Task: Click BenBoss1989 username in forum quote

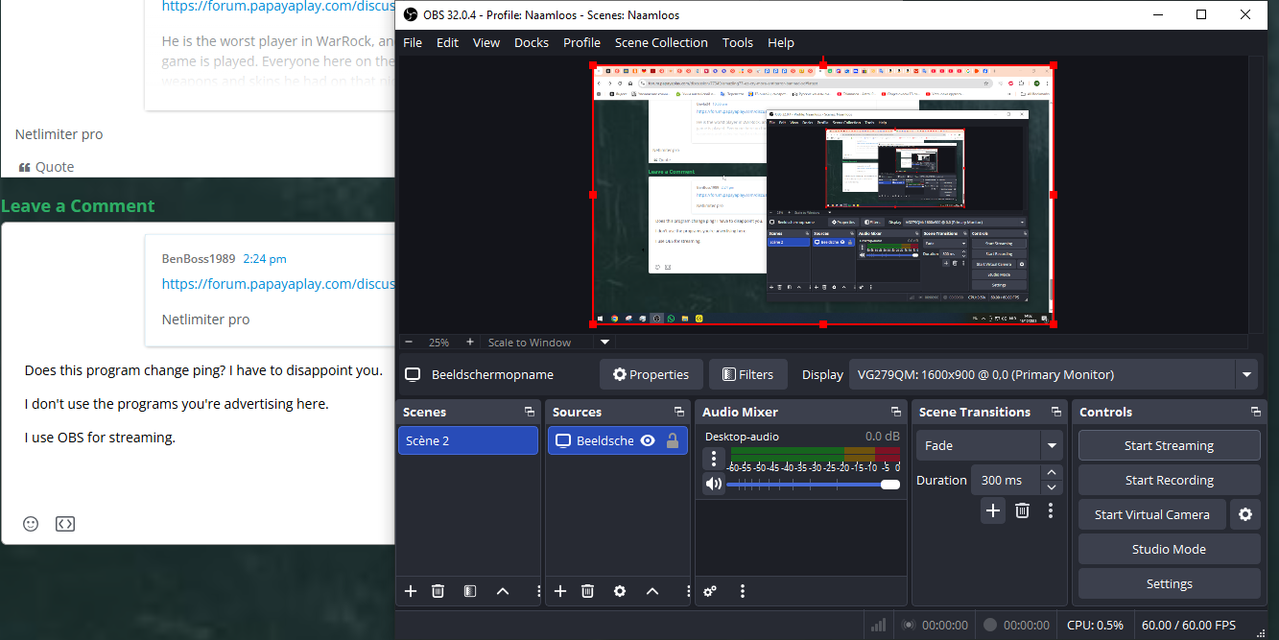Action: [x=198, y=259]
